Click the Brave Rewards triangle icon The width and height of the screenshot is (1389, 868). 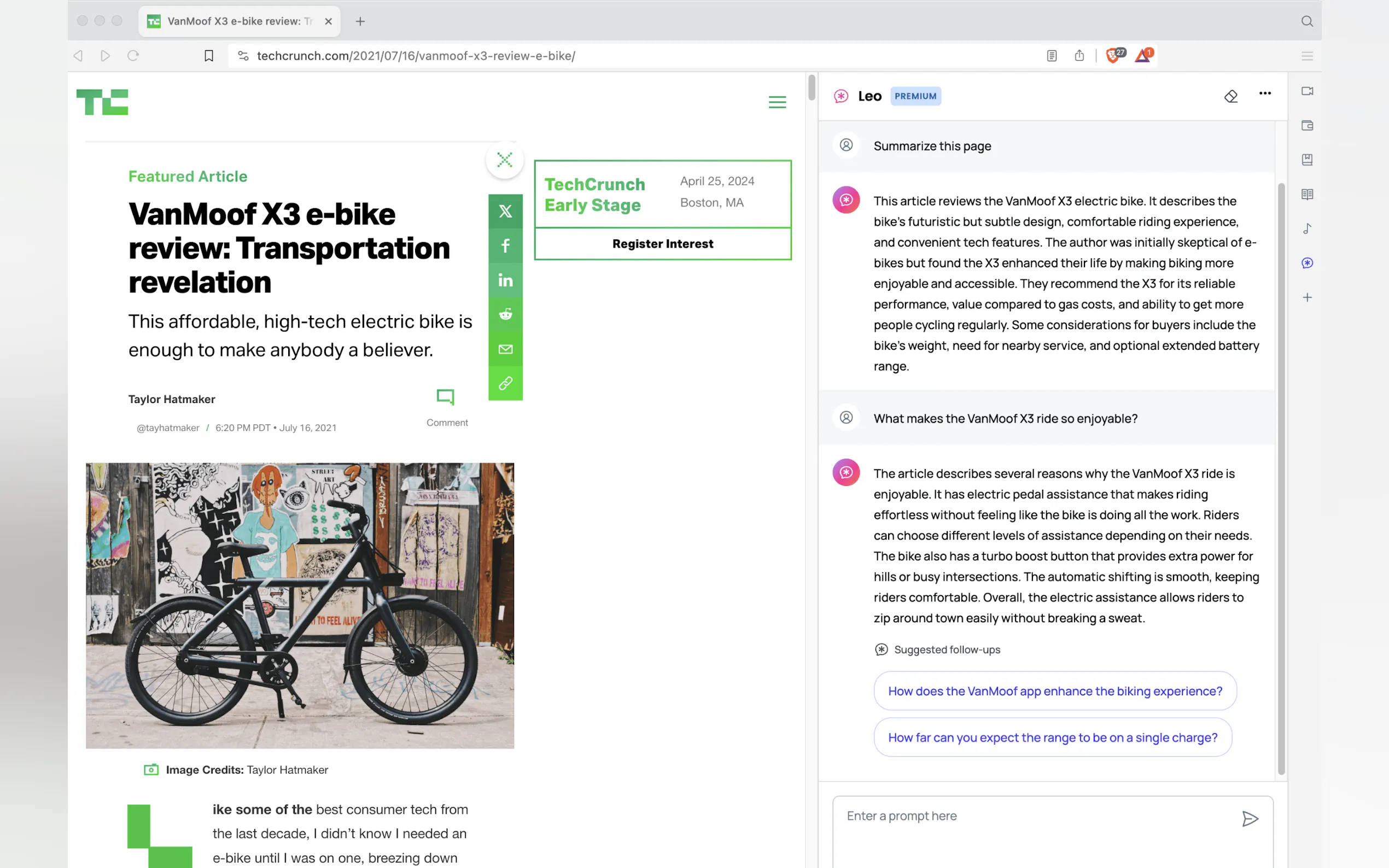coord(1141,56)
